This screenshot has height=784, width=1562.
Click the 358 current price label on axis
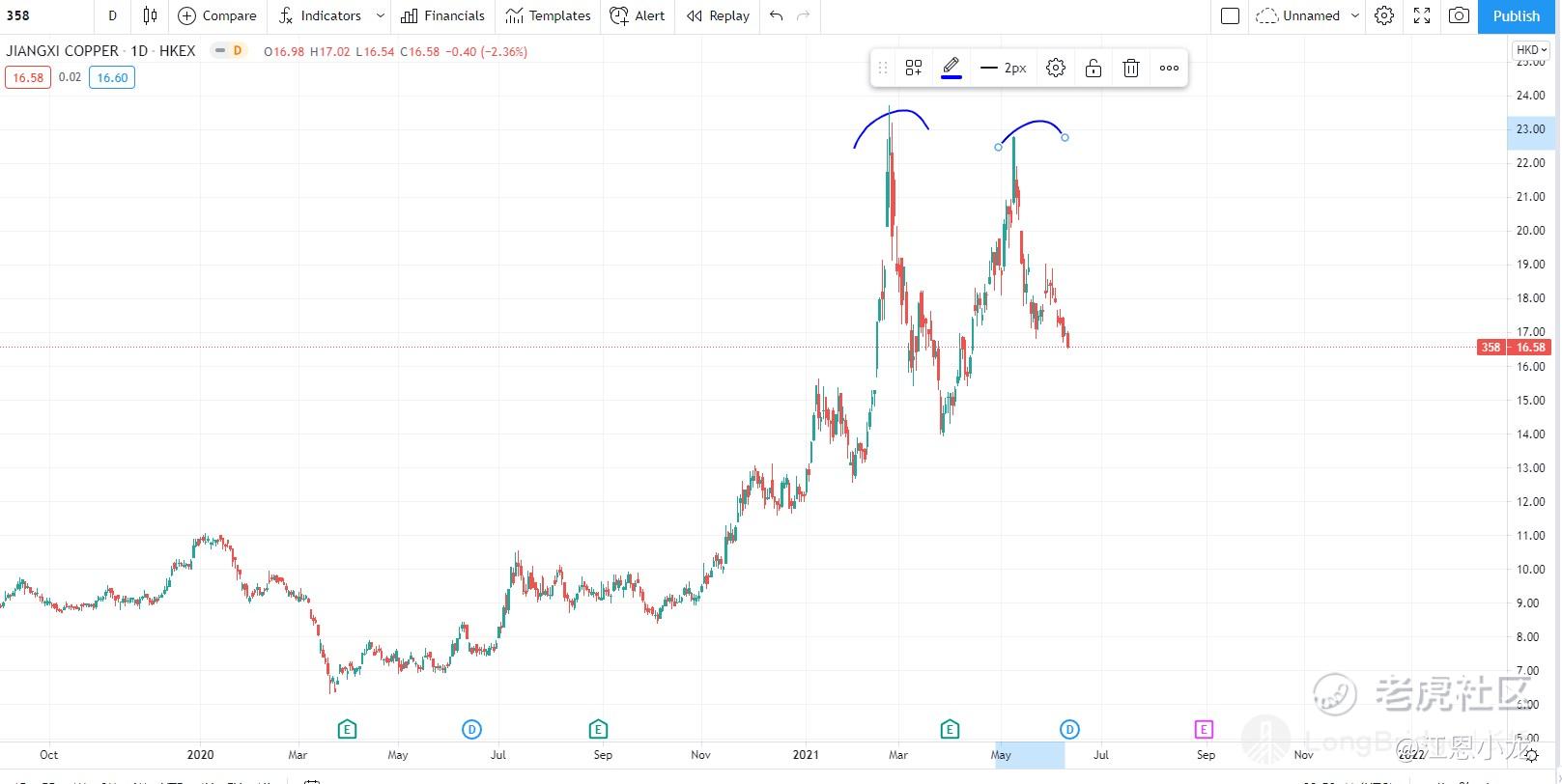pyautogui.click(x=1491, y=348)
